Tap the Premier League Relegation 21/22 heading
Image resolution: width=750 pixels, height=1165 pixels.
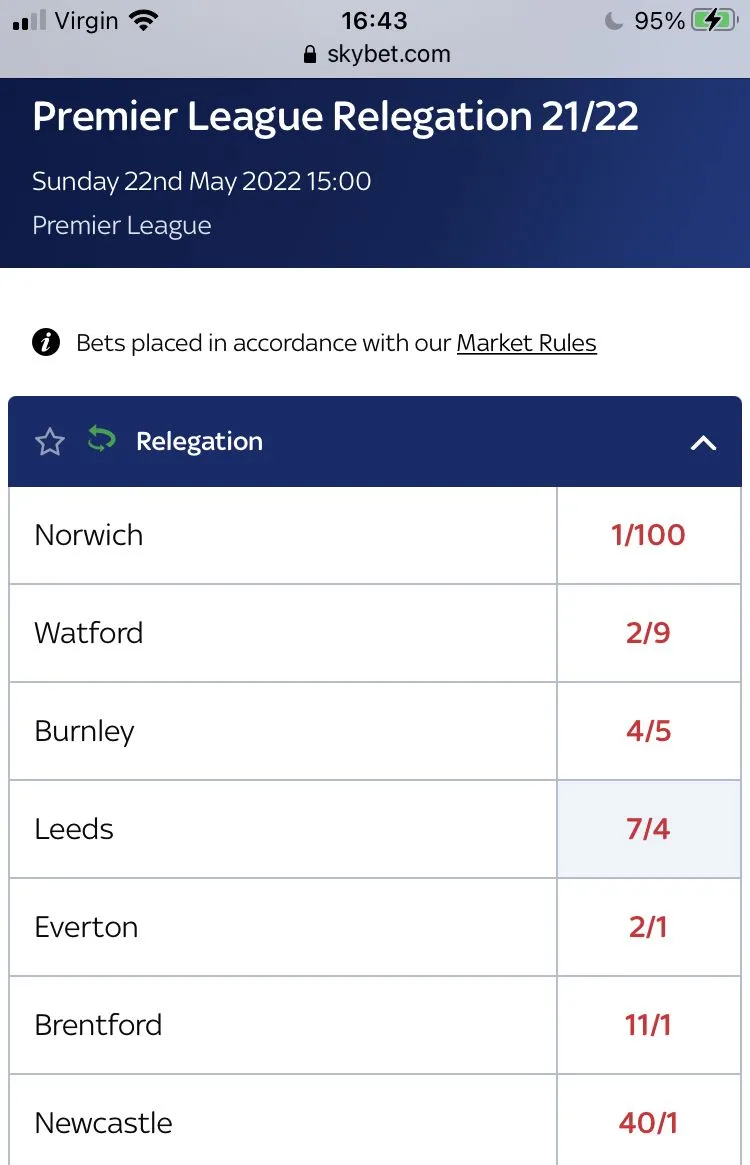(335, 117)
